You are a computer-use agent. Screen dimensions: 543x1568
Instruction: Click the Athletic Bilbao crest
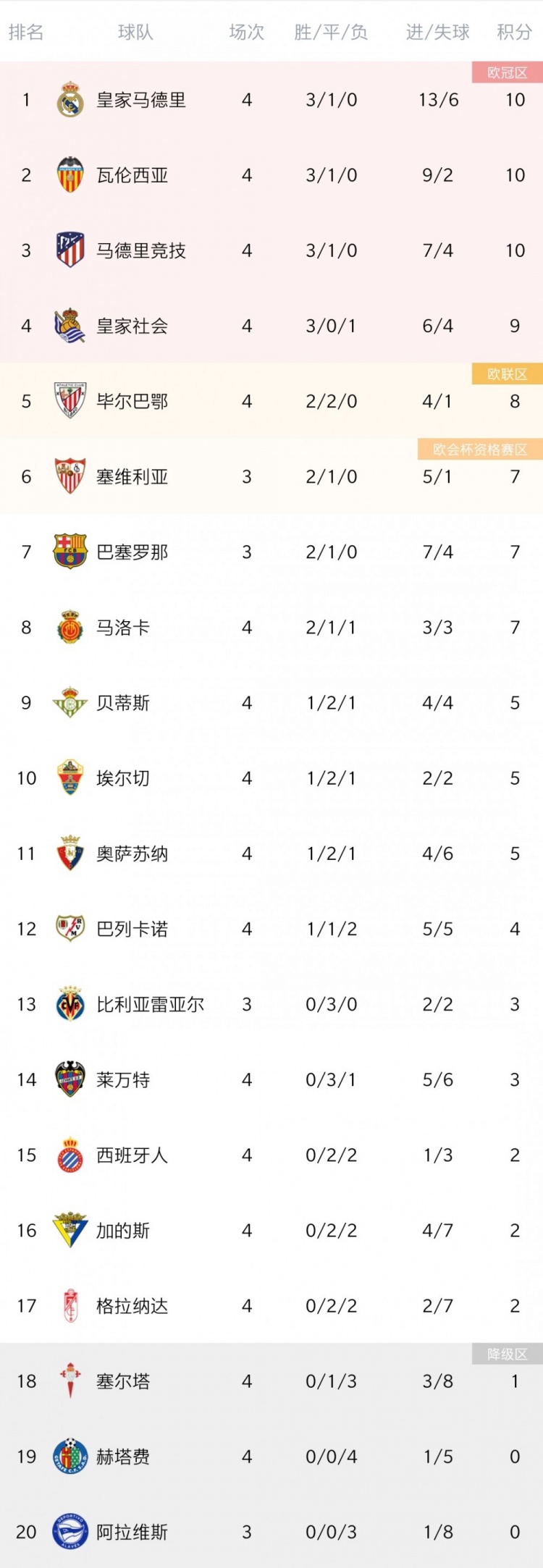(70, 401)
